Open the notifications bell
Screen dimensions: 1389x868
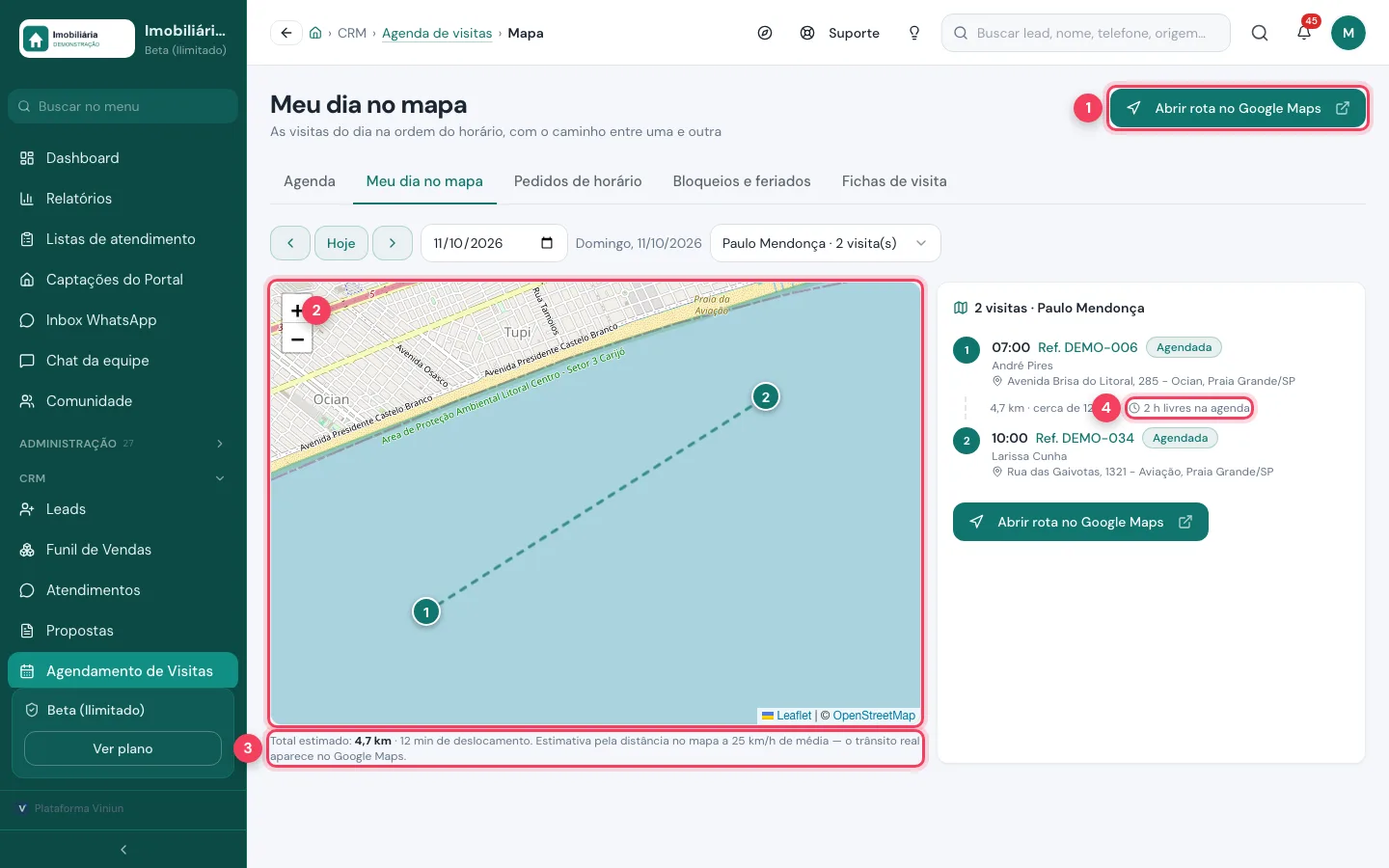point(1304,33)
